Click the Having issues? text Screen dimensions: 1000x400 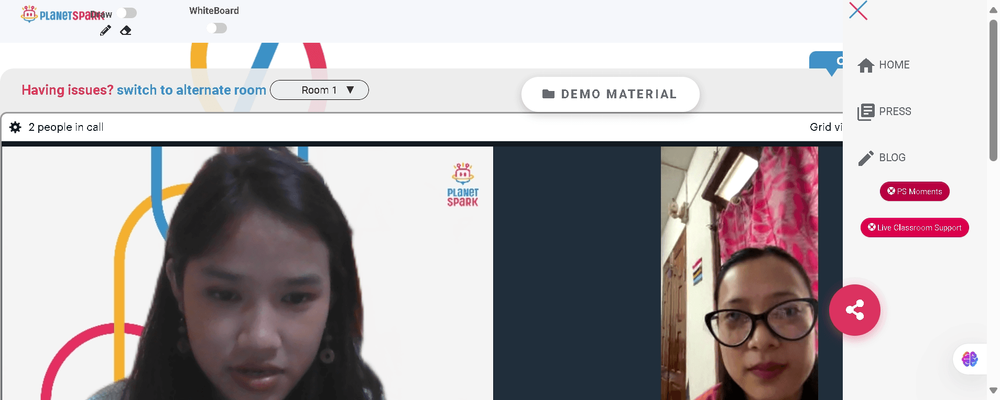[x=68, y=90]
